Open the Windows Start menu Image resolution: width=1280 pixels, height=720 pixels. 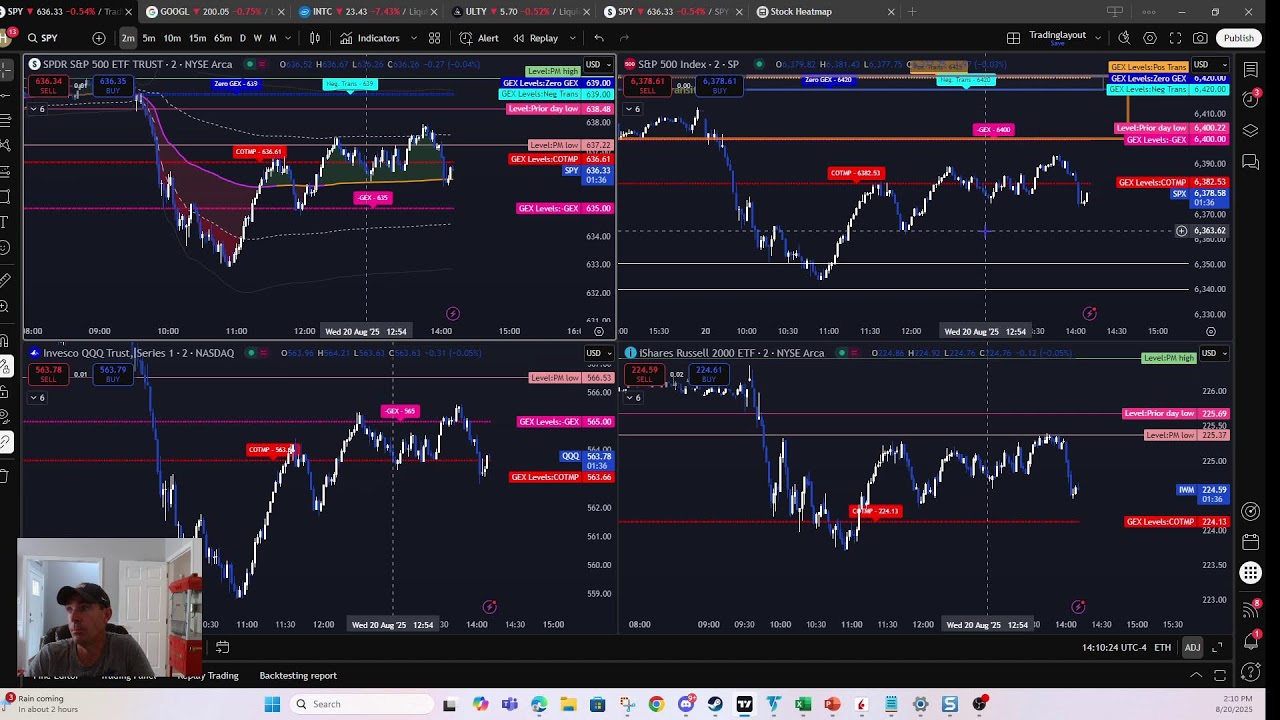(272, 704)
